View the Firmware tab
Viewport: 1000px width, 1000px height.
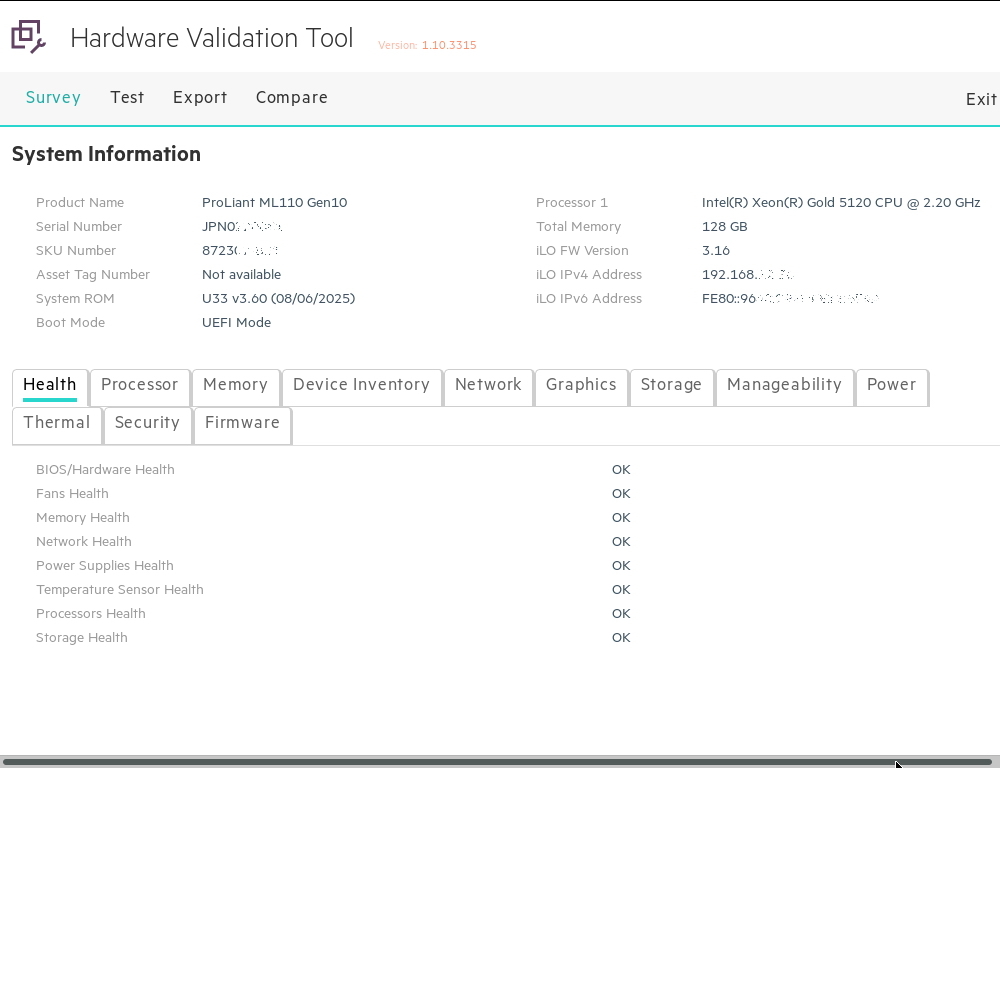[242, 425]
